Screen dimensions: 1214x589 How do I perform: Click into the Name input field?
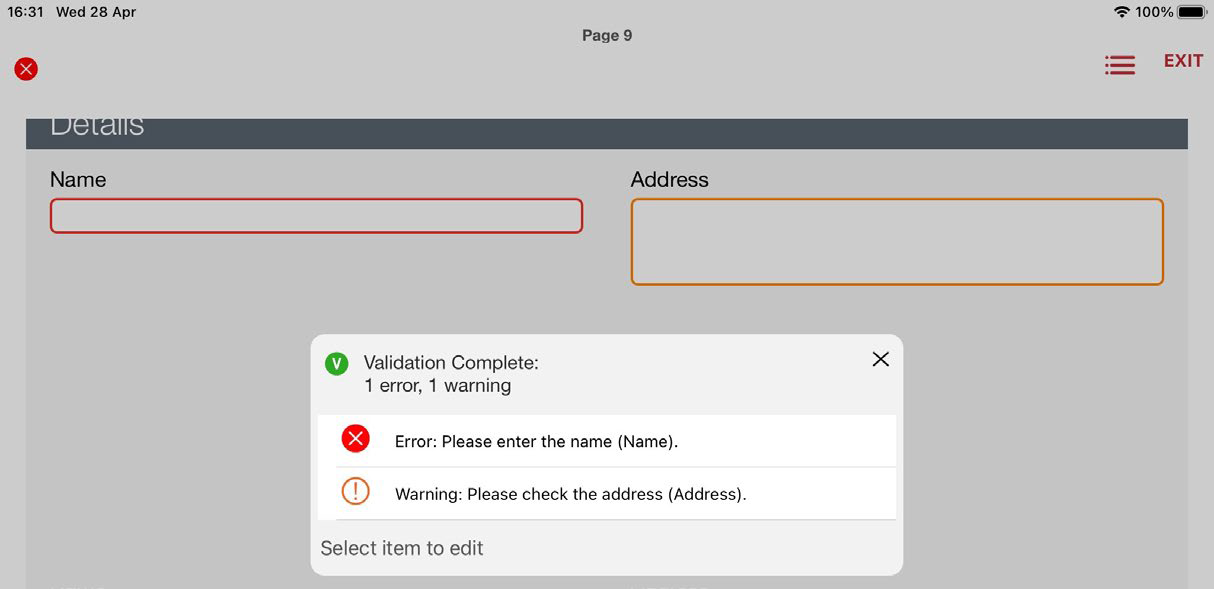coord(316,216)
